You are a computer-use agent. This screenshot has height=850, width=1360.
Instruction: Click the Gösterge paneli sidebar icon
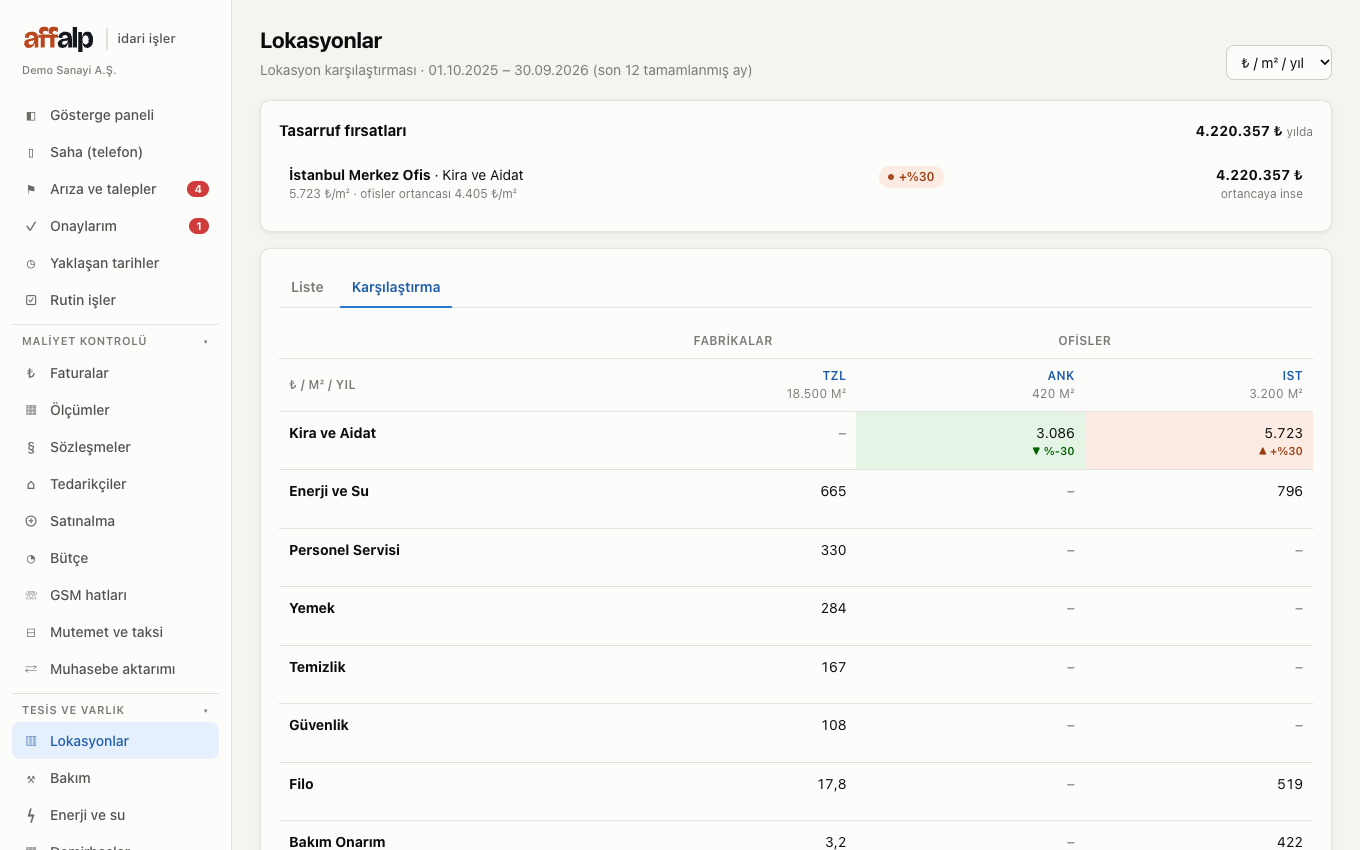[31, 116]
